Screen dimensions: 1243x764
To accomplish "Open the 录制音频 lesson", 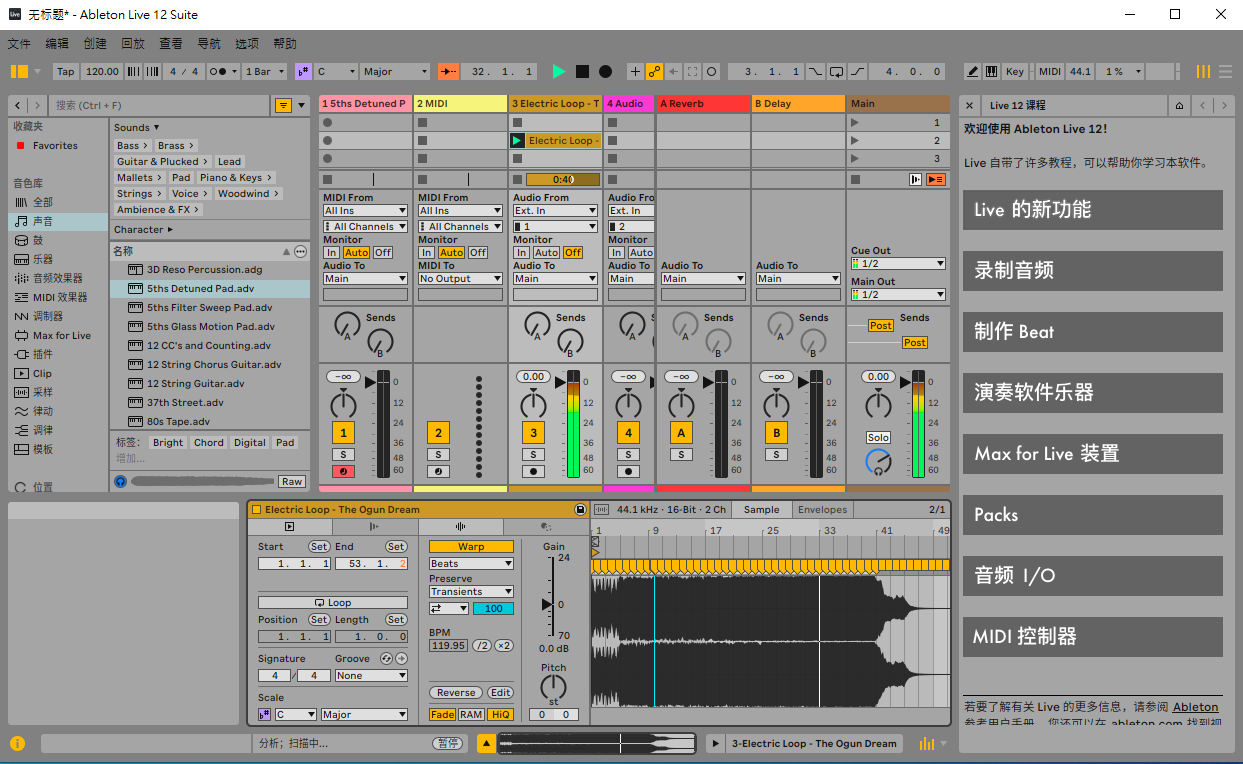I will coord(1093,270).
